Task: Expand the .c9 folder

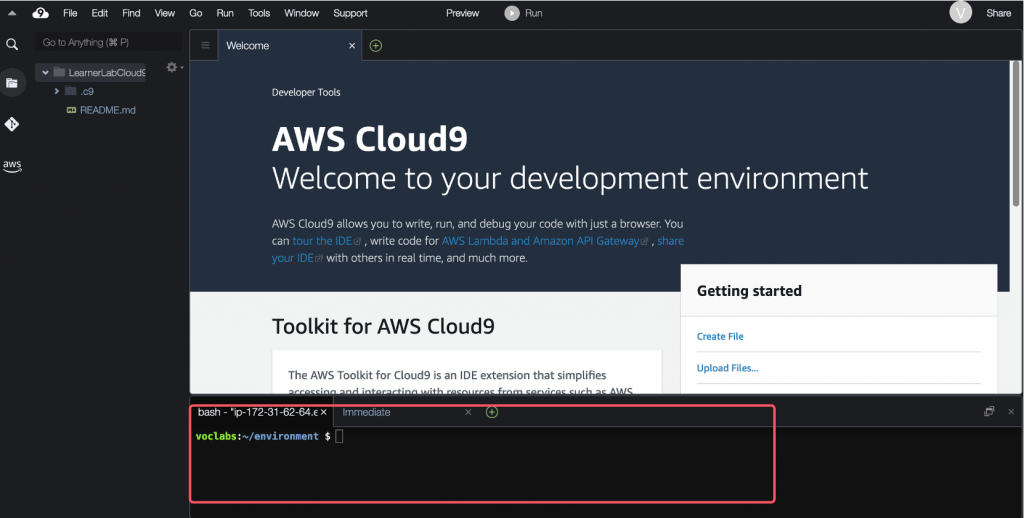Action: click(57, 91)
